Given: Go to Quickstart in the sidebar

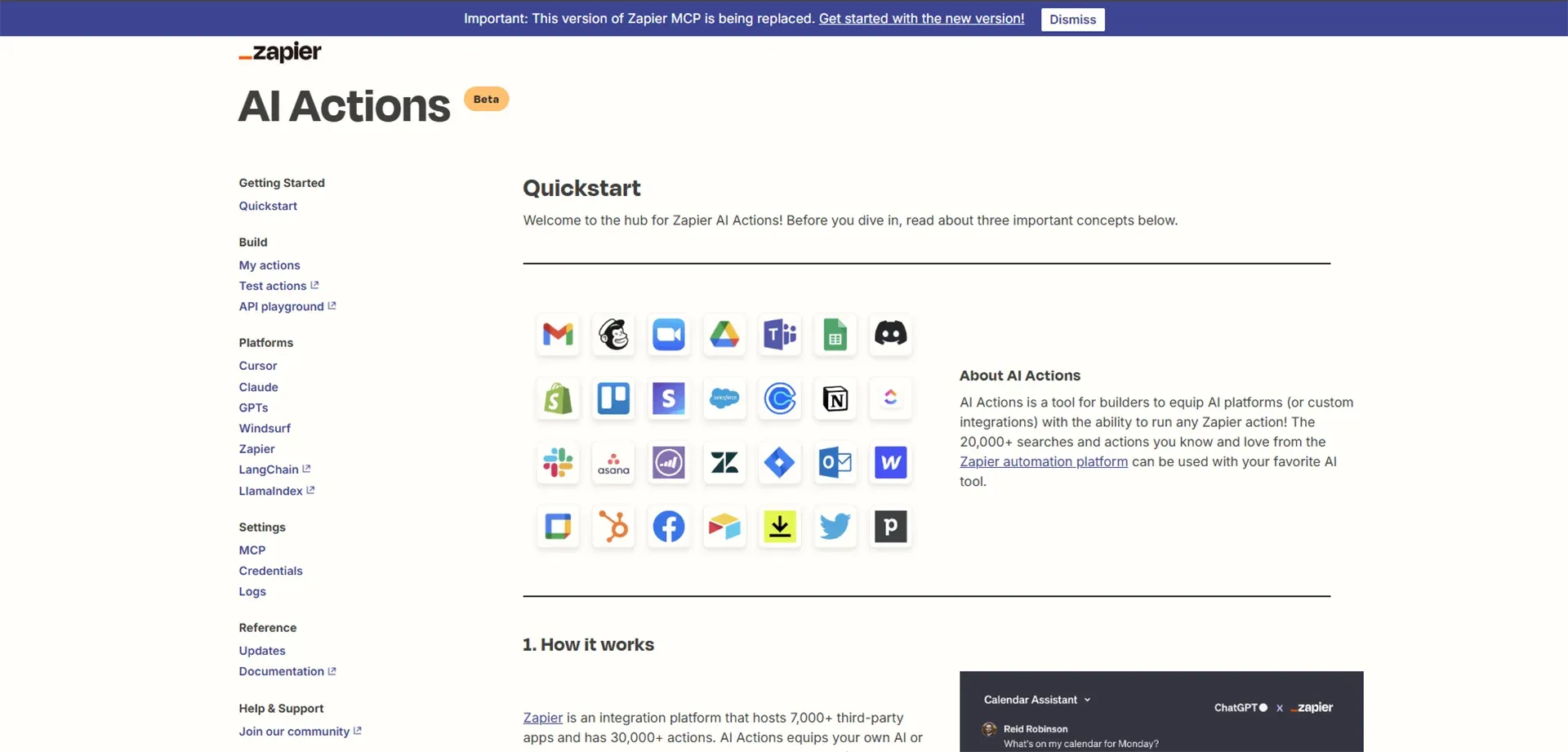Looking at the screenshot, I should click(268, 206).
